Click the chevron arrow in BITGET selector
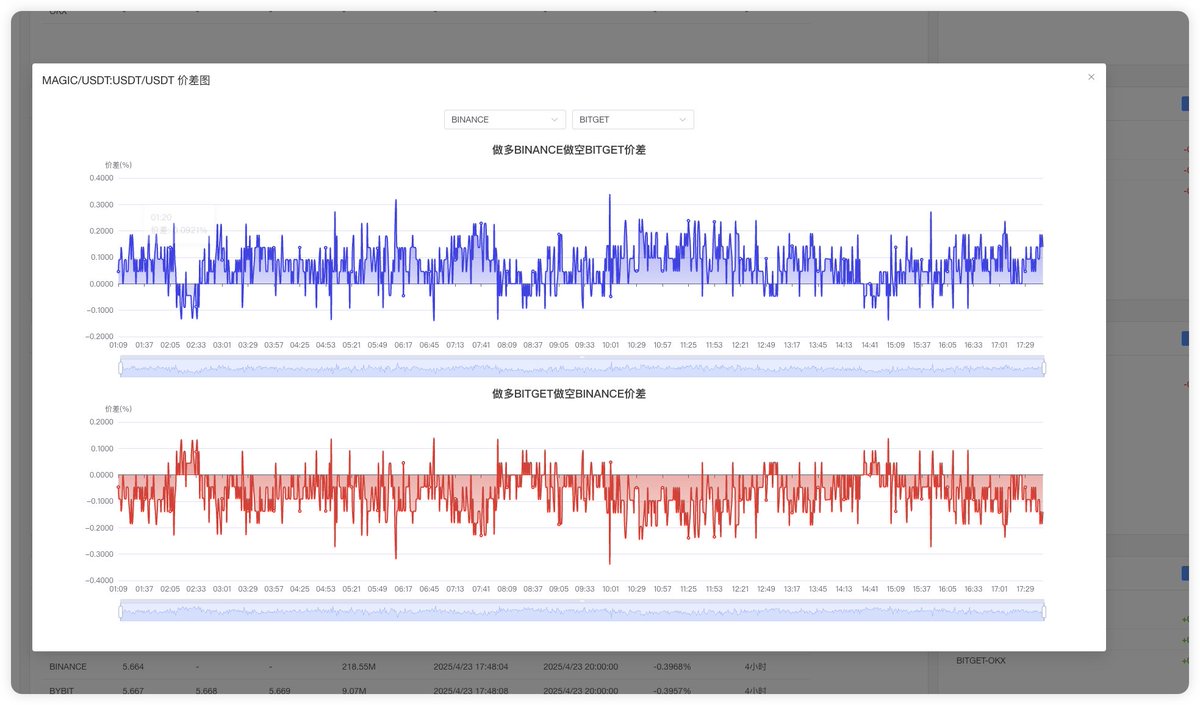The width and height of the screenshot is (1200, 705). [683, 120]
